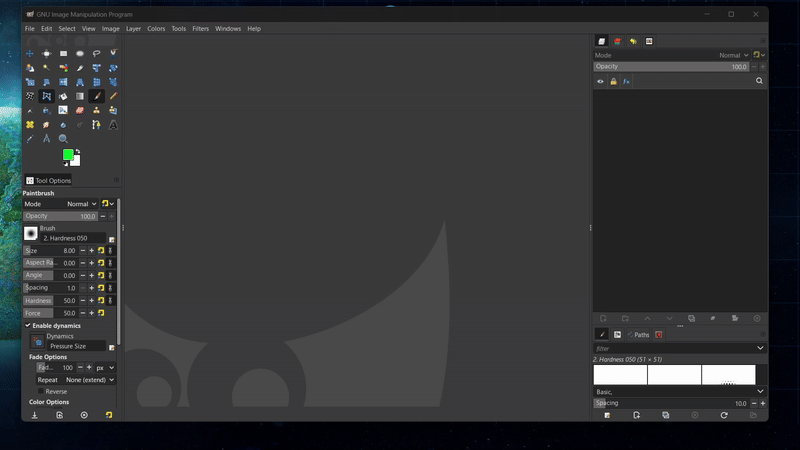Open Paintbrush Mode Normal dropdown
800x450 pixels.
(x=61, y=204)
